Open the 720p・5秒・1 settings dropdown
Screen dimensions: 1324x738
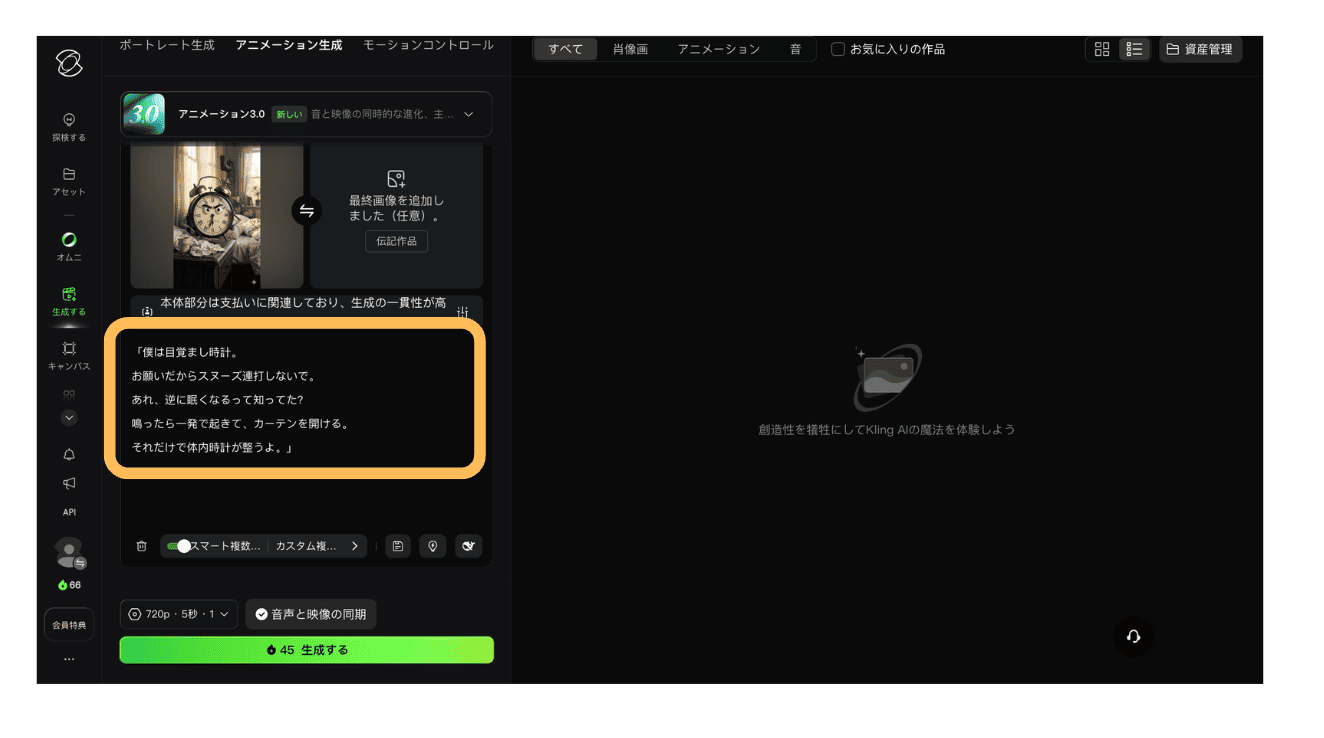[x=179, y=614]
